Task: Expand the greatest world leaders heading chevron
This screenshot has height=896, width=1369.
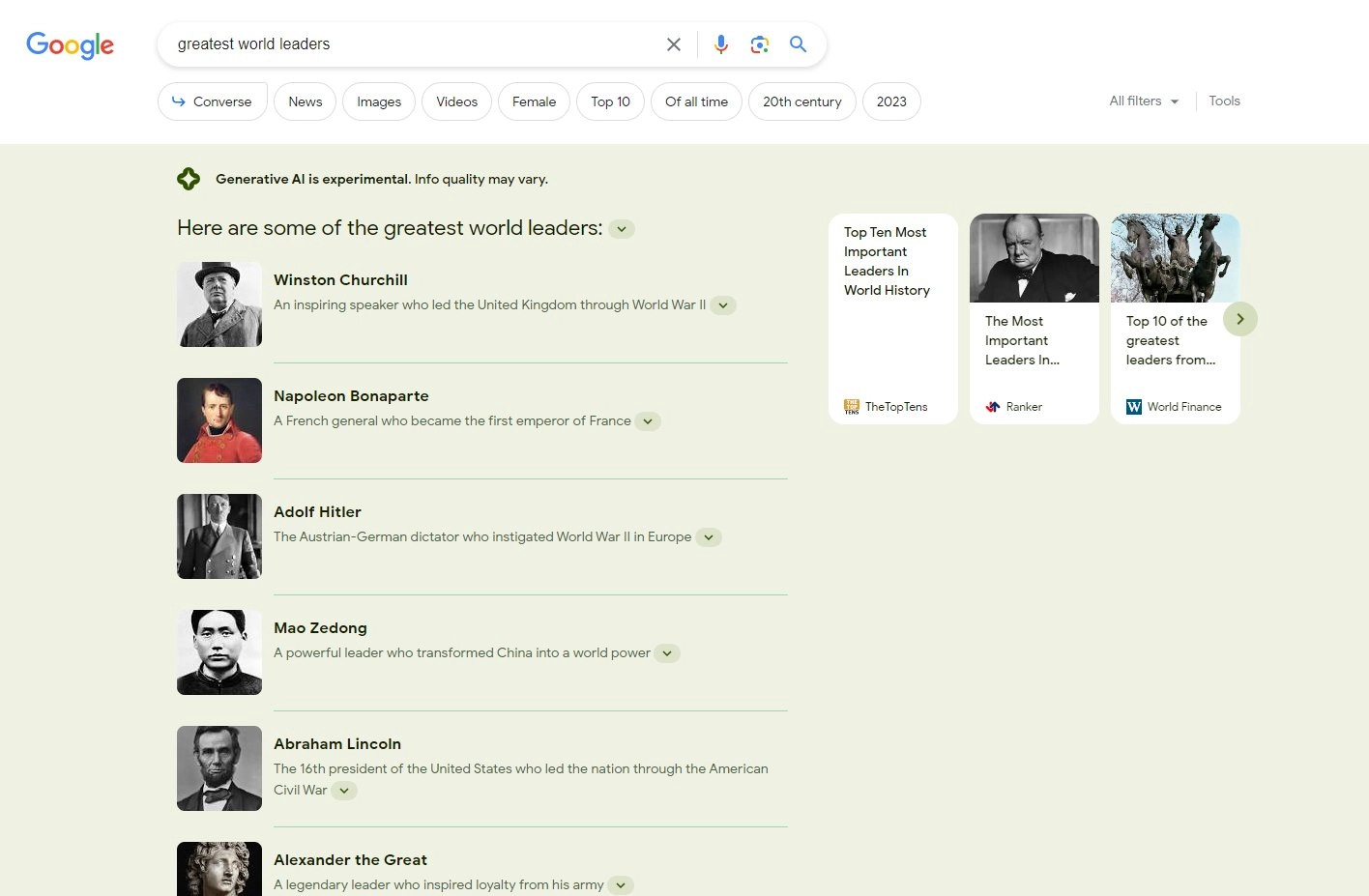Action: [622, 229]
